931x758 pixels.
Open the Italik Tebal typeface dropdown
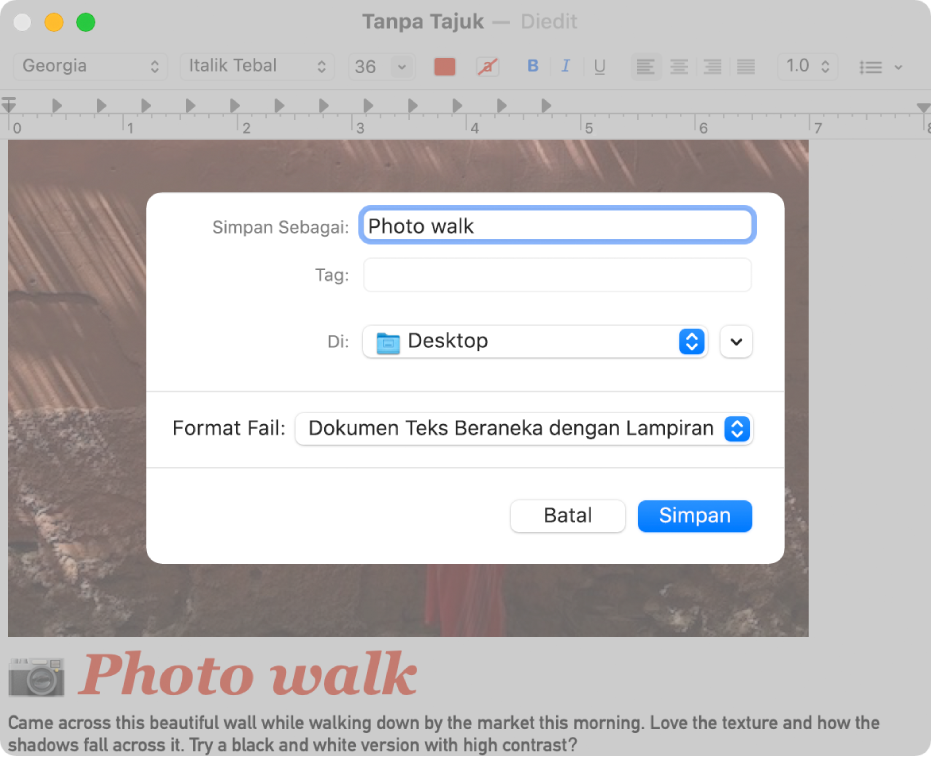coord(256,66)
